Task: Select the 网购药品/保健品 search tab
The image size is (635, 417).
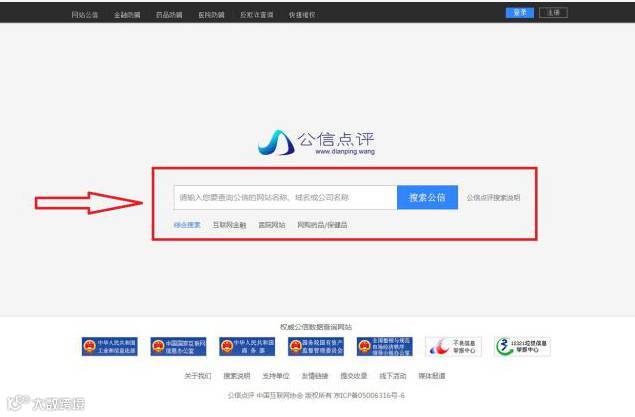Action: pos(322,225)
